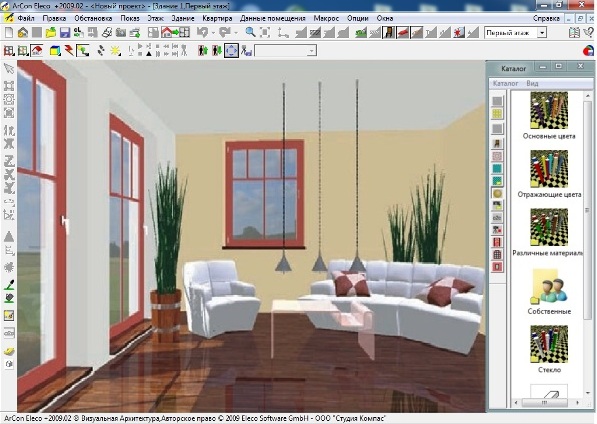Toggle the red roof house view button
The width and height of the screenshot is (597, 424).
click(x=37, y=51)
